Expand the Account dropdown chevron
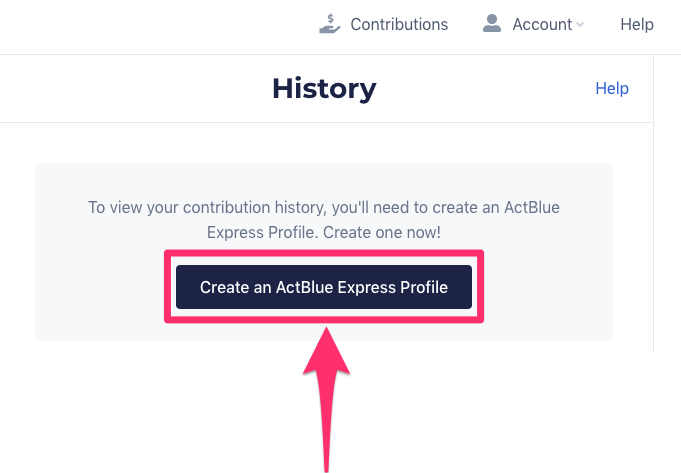The width and height of the screenshot is (681, 473). [580, 25]
